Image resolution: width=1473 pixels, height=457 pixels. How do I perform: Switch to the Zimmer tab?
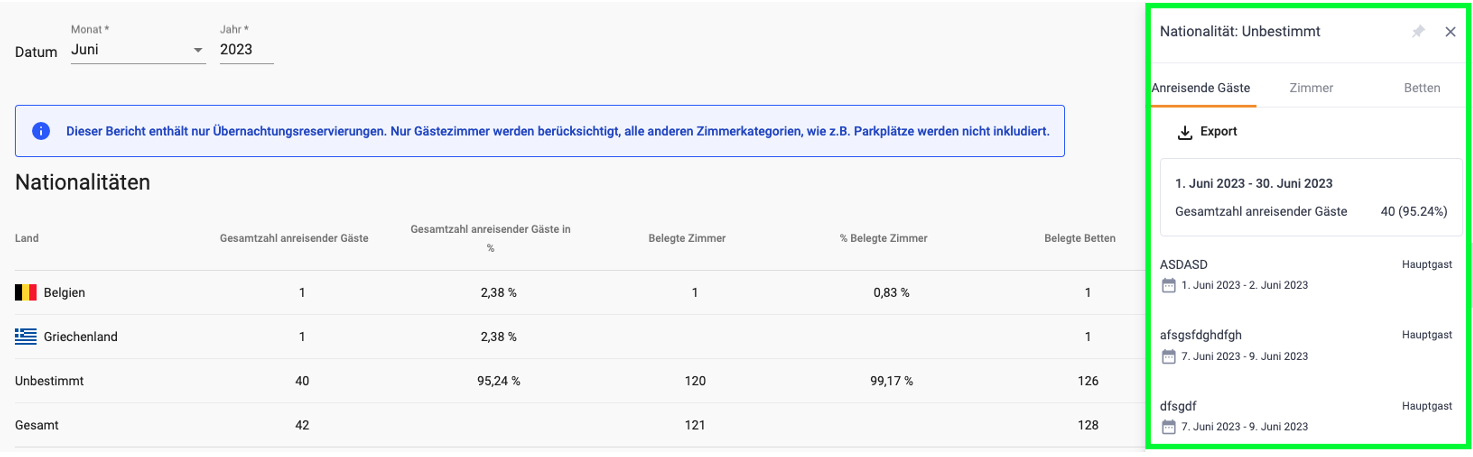point(1311,88)
